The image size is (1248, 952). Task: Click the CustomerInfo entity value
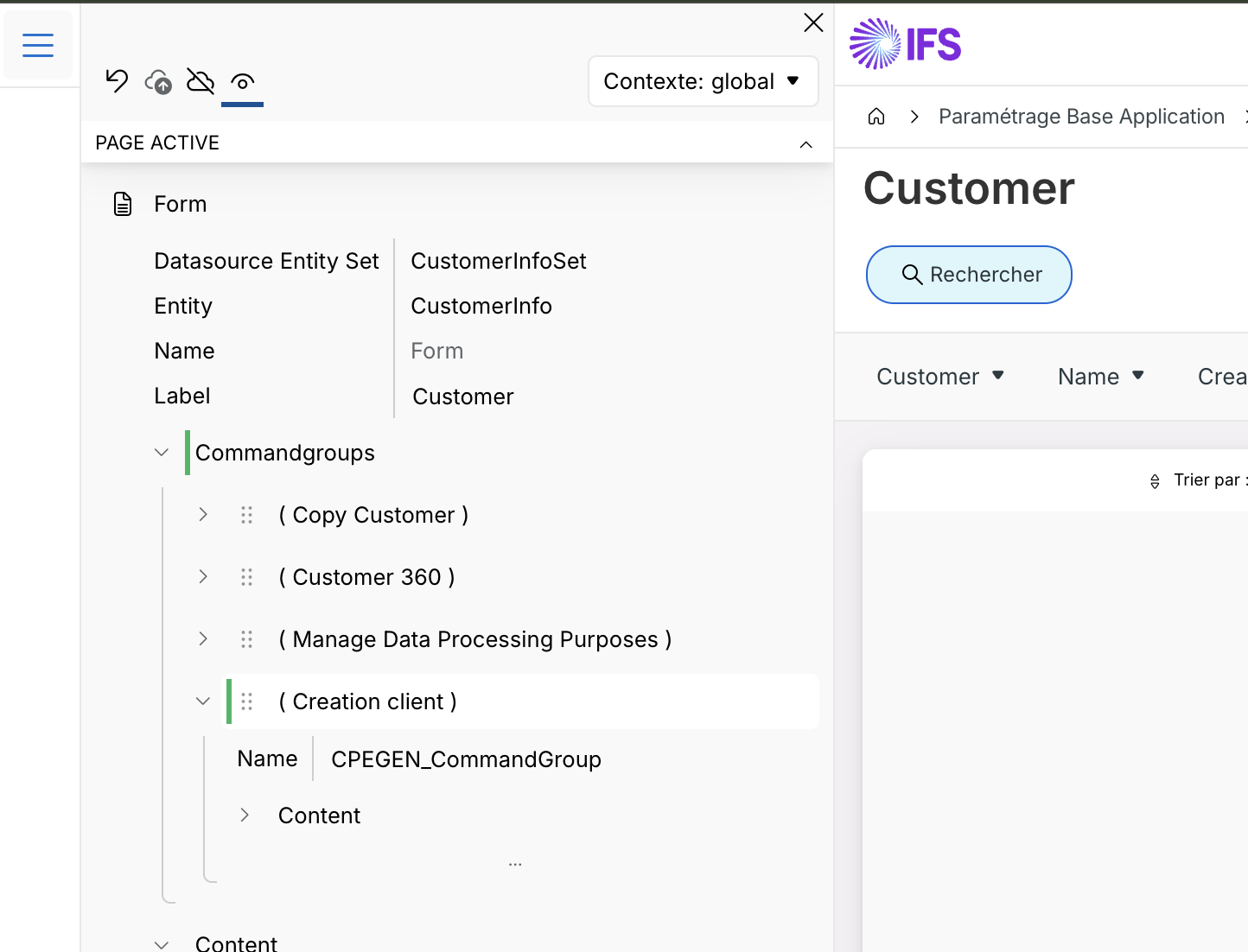pyautogui.click(x=481, y=306)
